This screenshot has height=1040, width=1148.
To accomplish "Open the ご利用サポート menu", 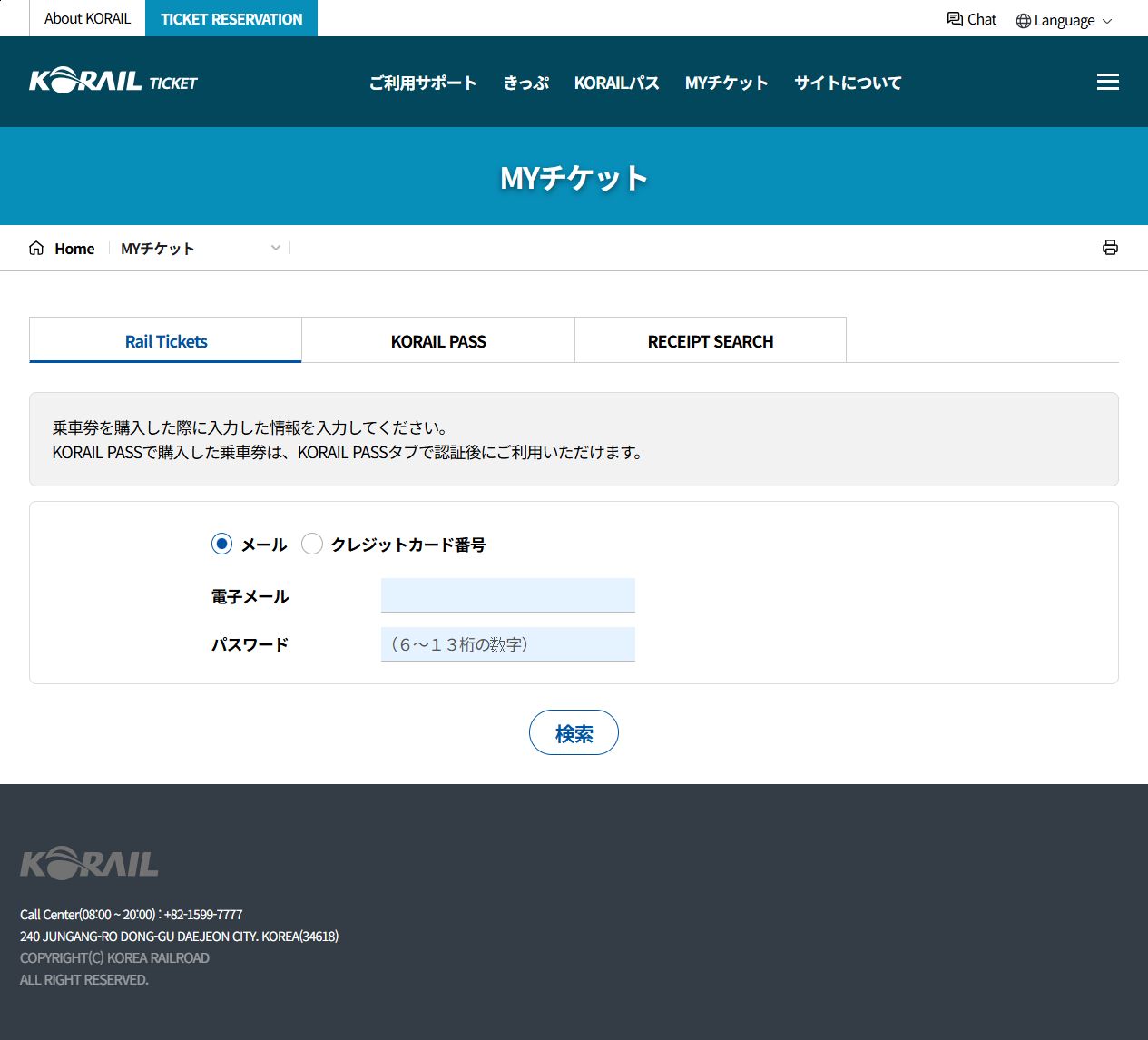I will pyautogui.click(x=423, y=83).
